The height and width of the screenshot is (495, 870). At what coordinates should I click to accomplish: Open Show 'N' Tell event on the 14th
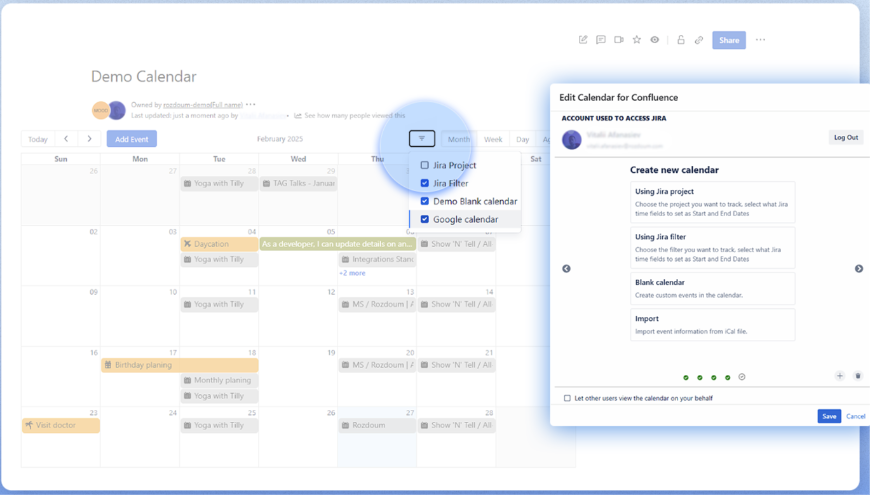456,304
